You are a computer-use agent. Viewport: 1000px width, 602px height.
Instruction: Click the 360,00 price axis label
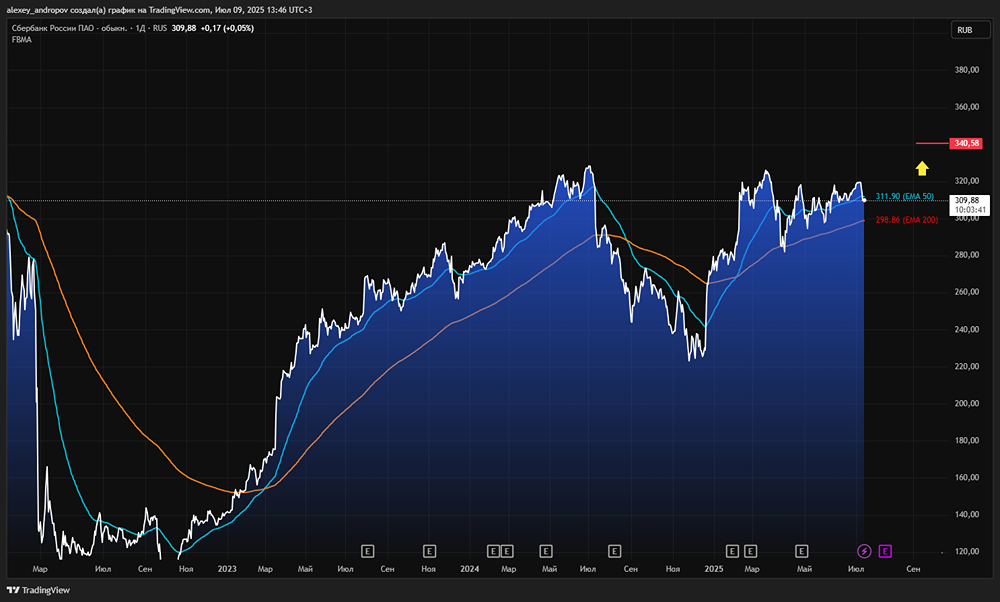pyautogui.click(x=967, y=106)
